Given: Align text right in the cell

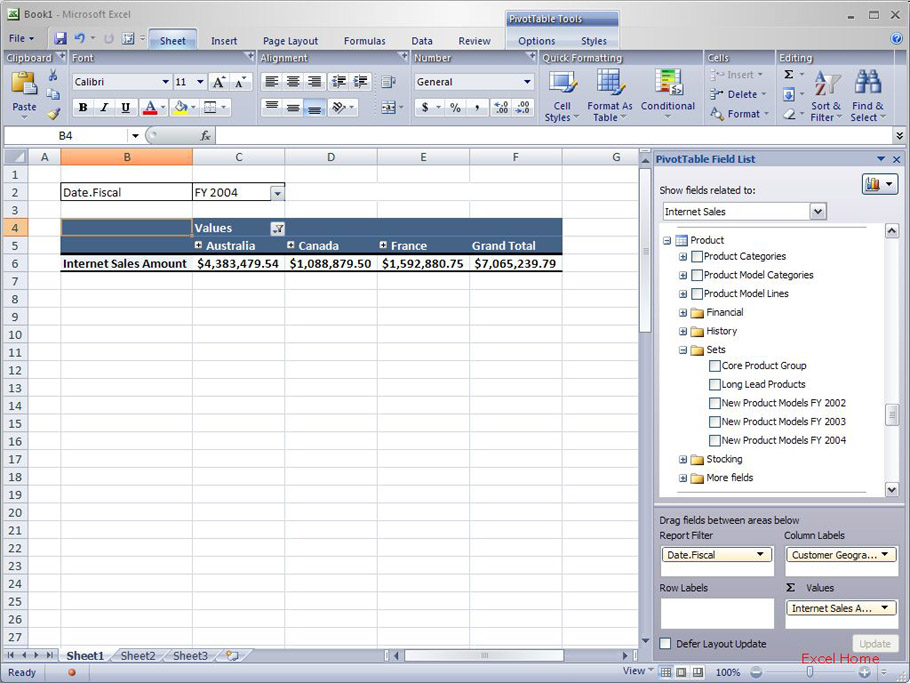Looking at the screenshot, I should click(x=314, y=81).
